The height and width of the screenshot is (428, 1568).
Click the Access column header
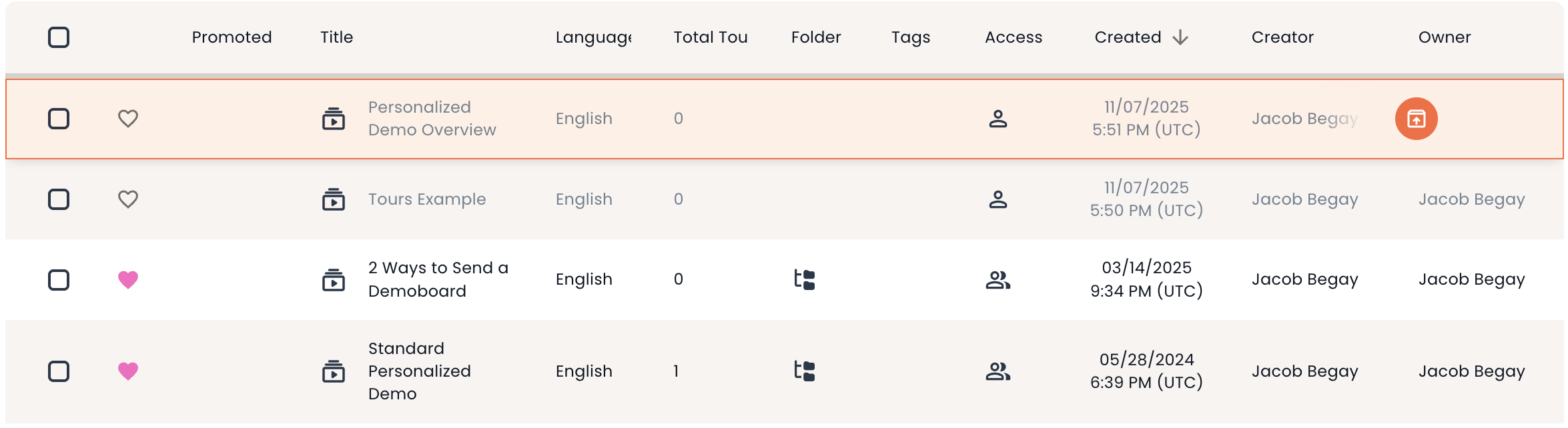[1013, 37]
